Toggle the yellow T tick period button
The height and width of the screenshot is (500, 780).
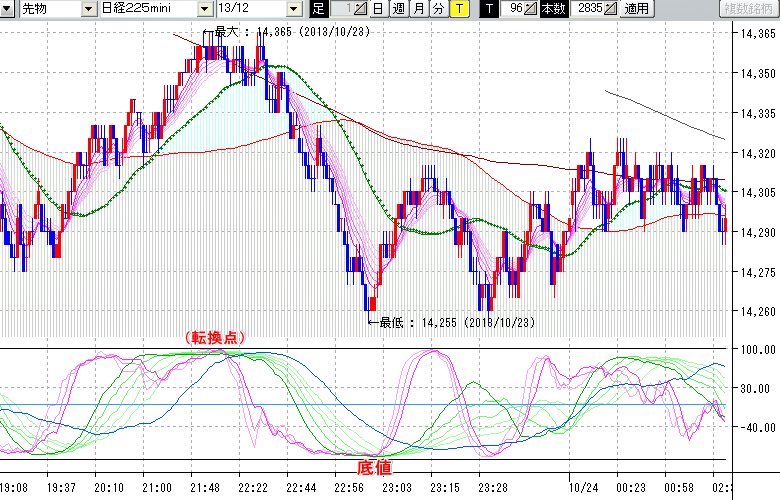tap(459, 9)
